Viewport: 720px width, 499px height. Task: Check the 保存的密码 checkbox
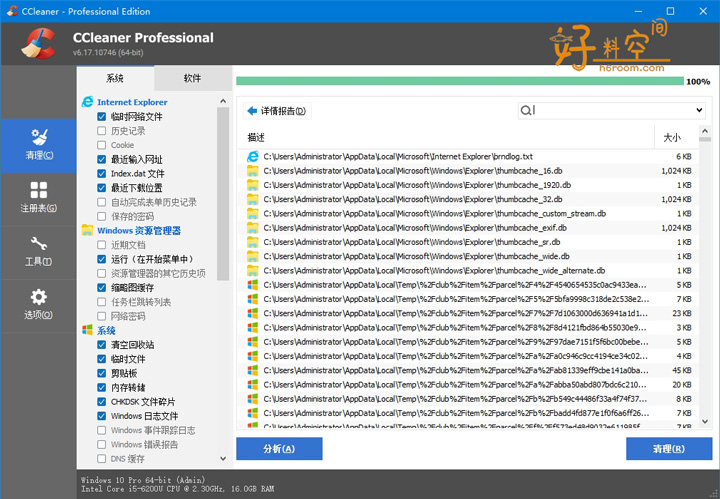pyautogui.click(x=101, y=216)
